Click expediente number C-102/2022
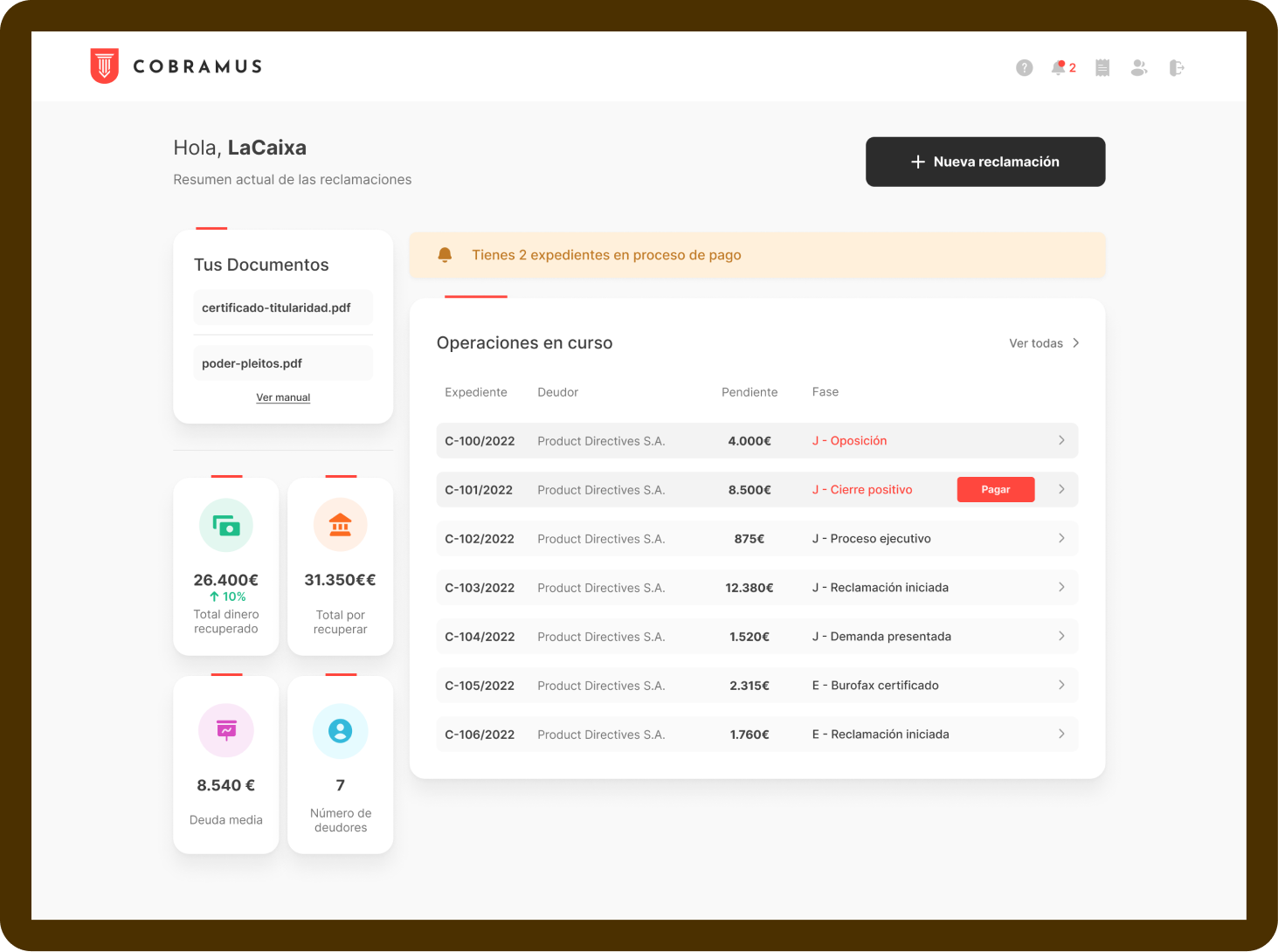Screen dimensions: 1278x952 click(480, 539)
